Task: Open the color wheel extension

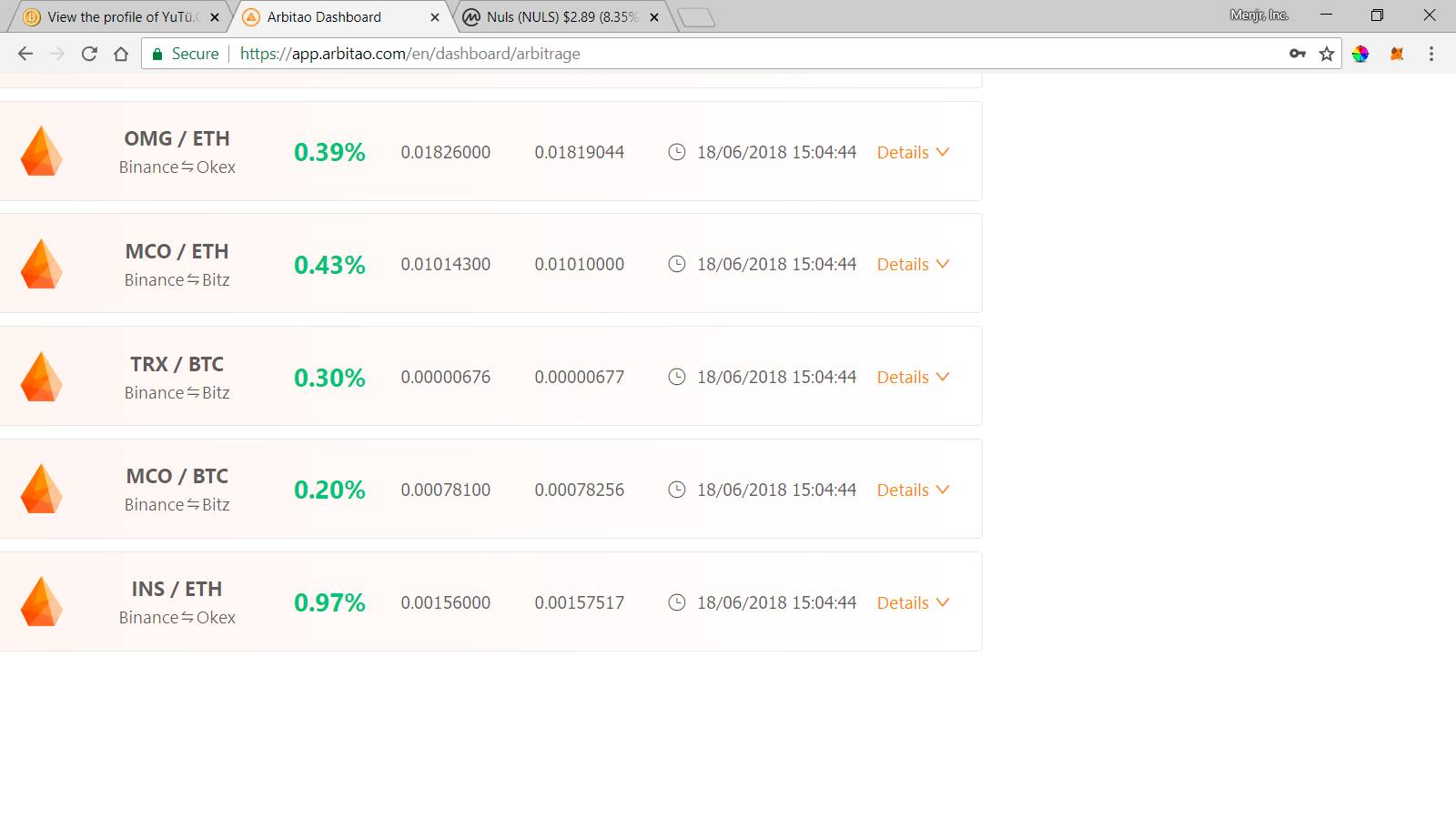Action: pos(1360,54)
